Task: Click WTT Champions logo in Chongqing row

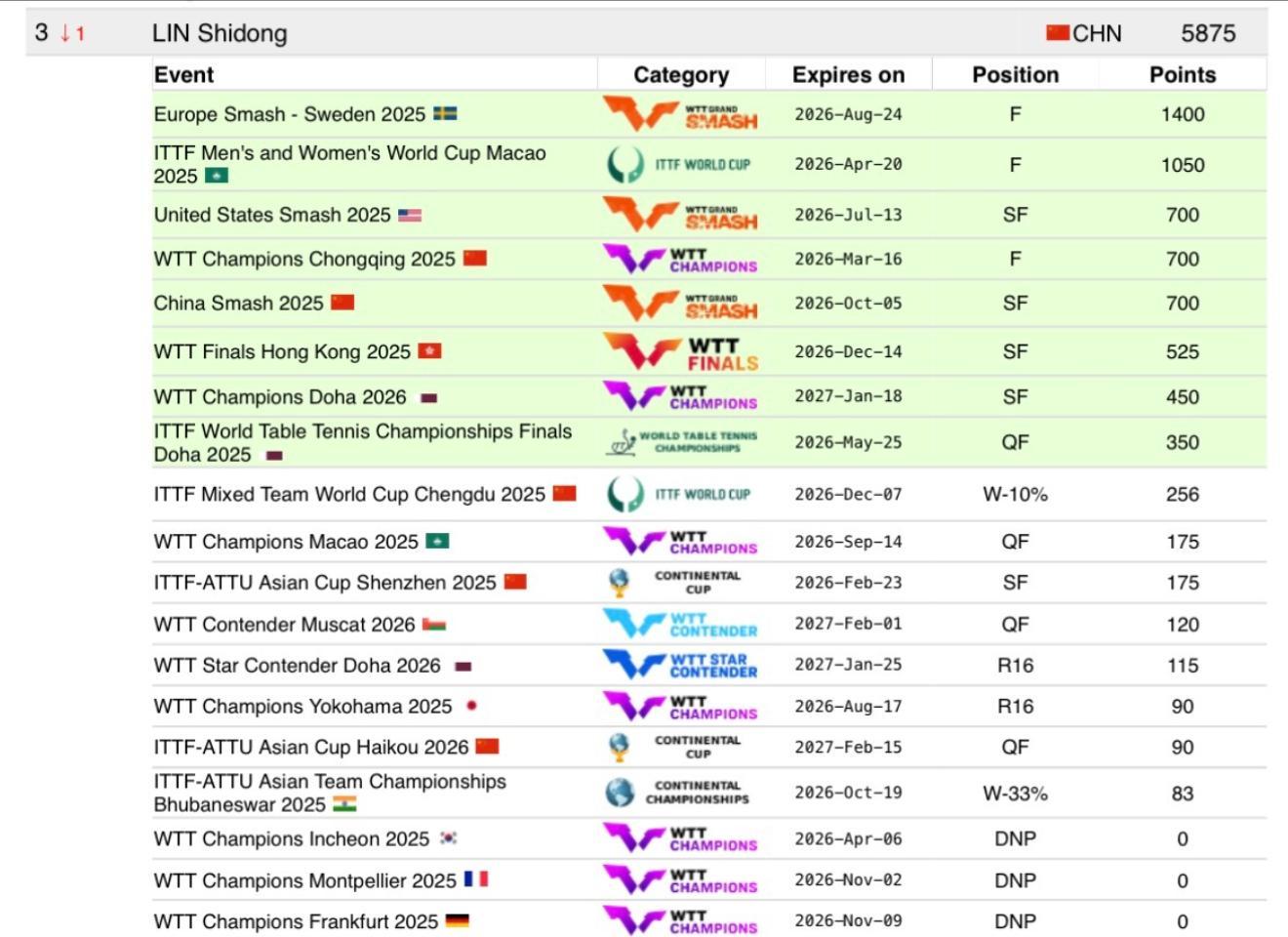Action: (x=680, y=260)
